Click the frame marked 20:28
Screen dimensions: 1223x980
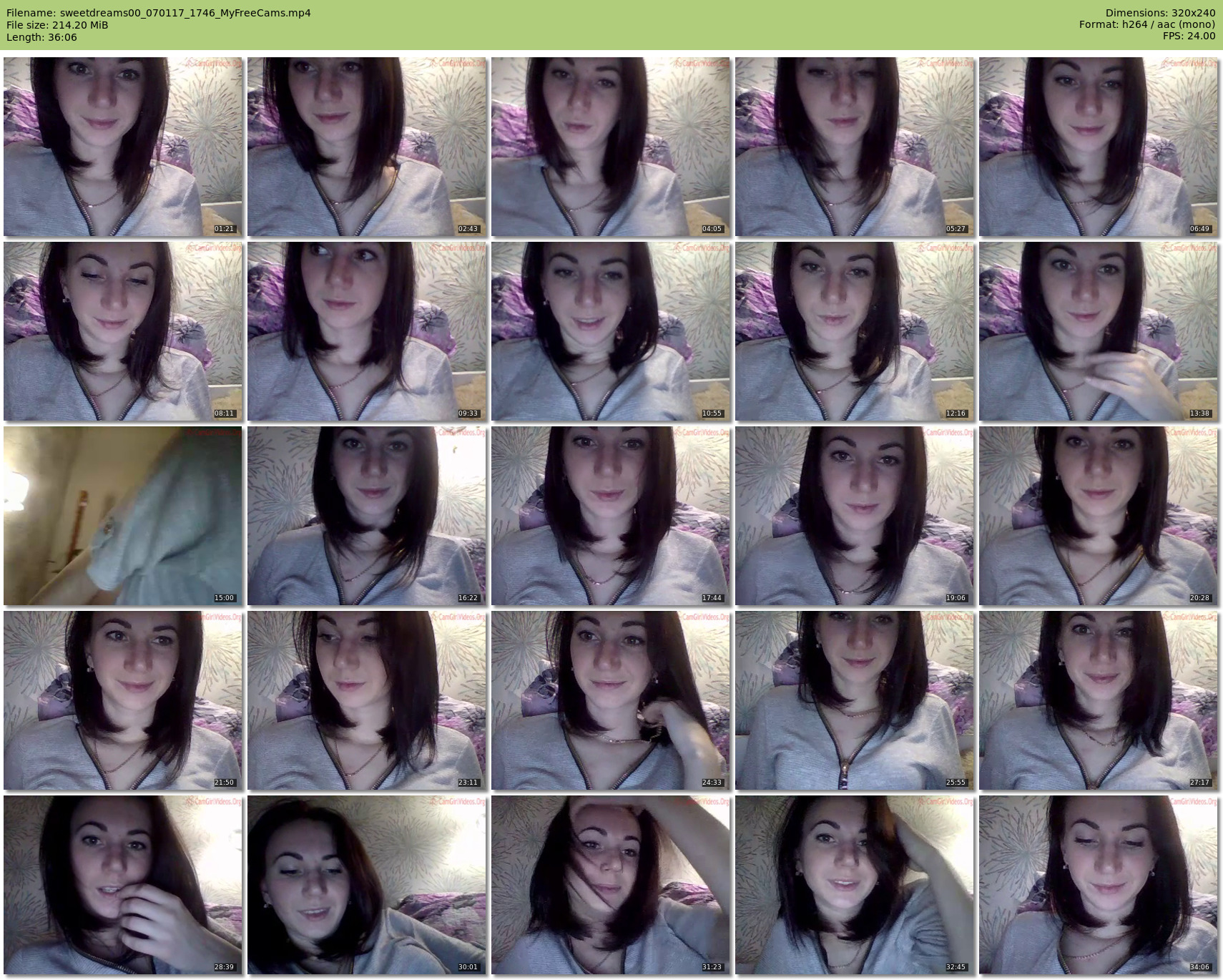pyautogui.click(x=1098, y=516)
